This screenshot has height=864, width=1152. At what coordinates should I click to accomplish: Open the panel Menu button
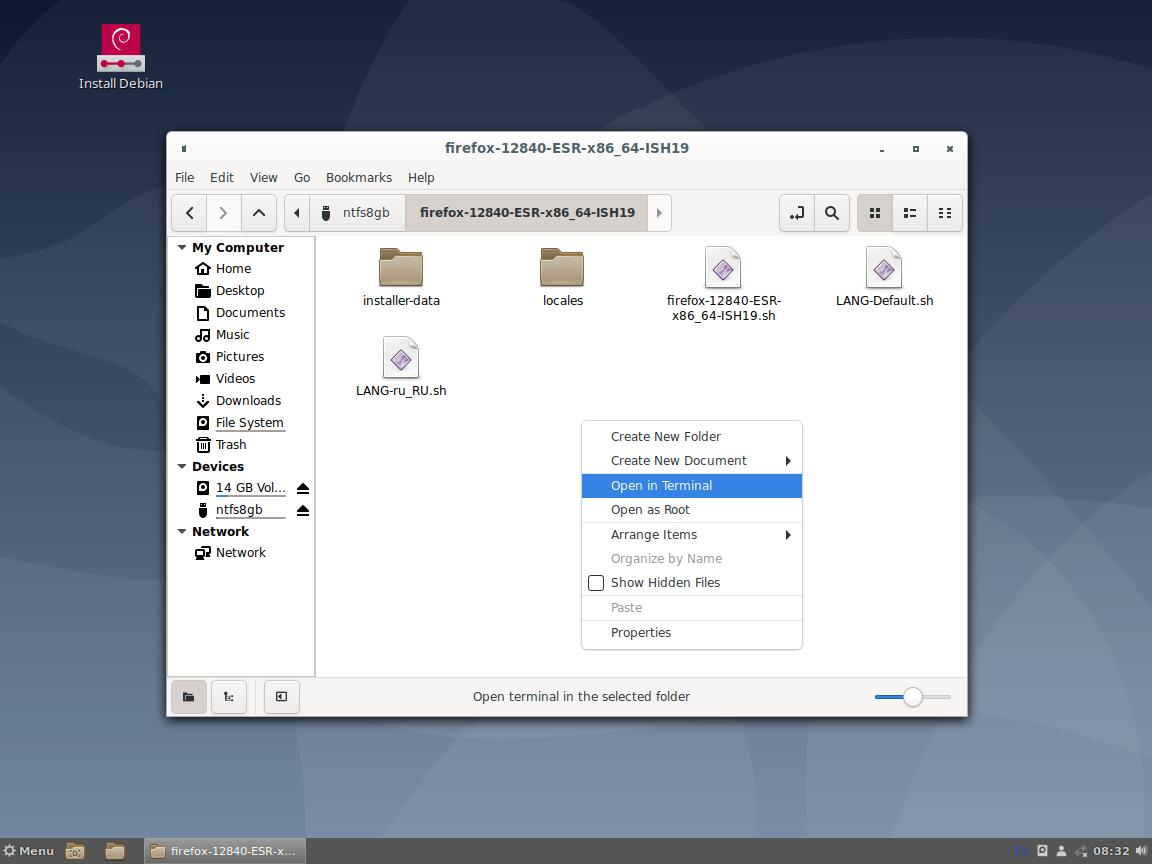(29, 851)
